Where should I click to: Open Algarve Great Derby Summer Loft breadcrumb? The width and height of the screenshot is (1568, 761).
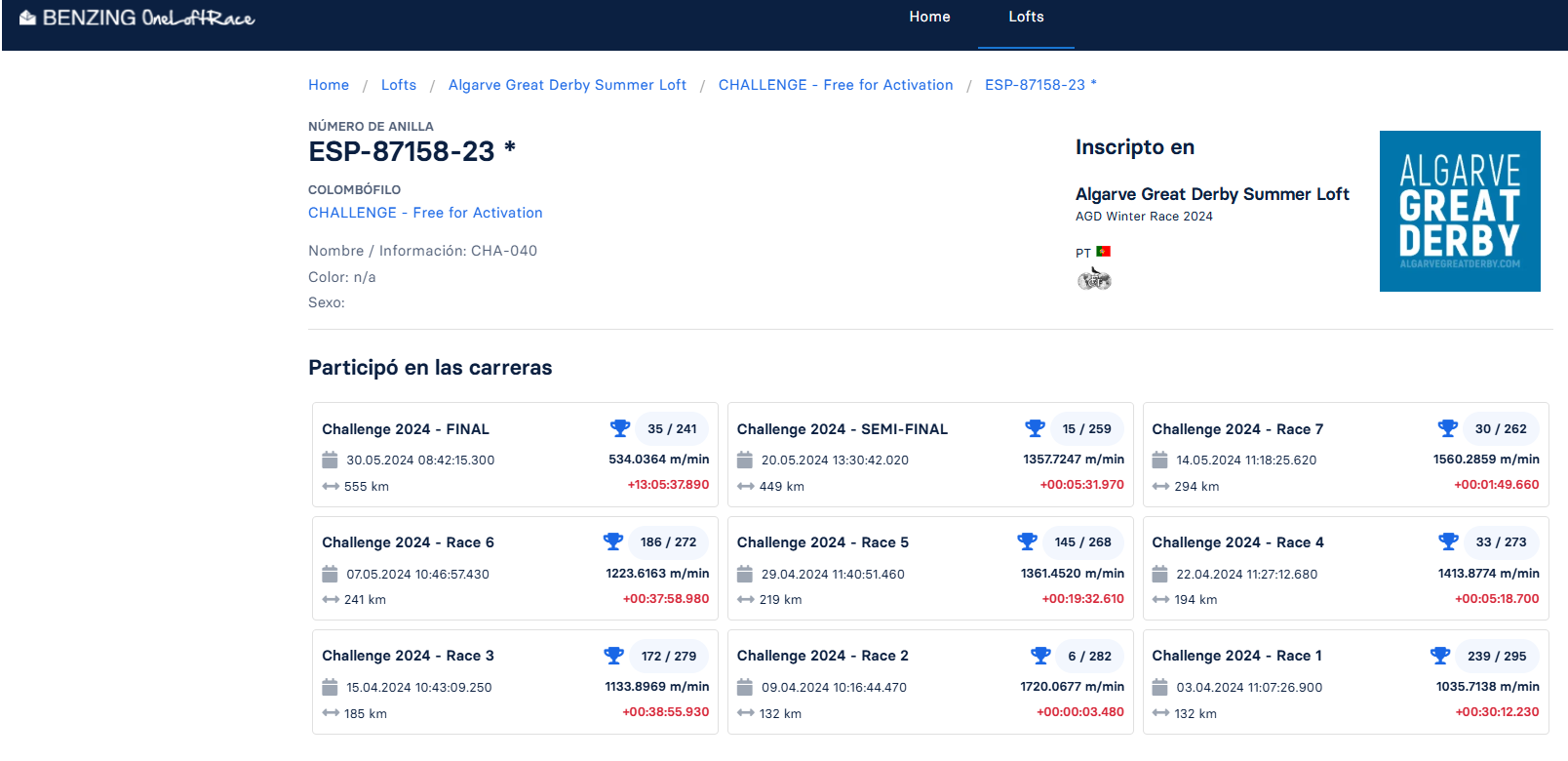point(567,85)
